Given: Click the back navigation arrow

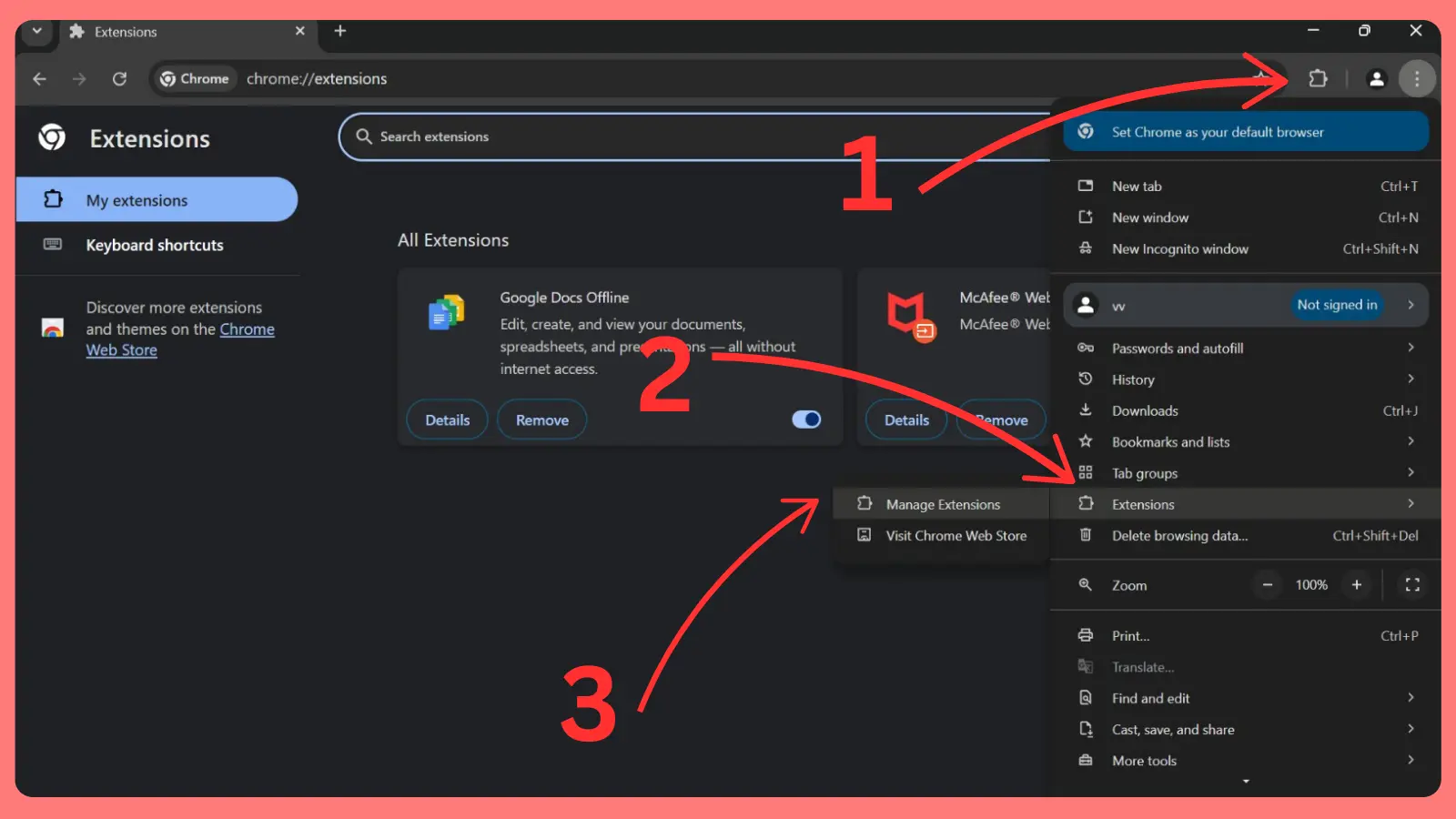Looking at the screenshot, I should pos(39,78).
